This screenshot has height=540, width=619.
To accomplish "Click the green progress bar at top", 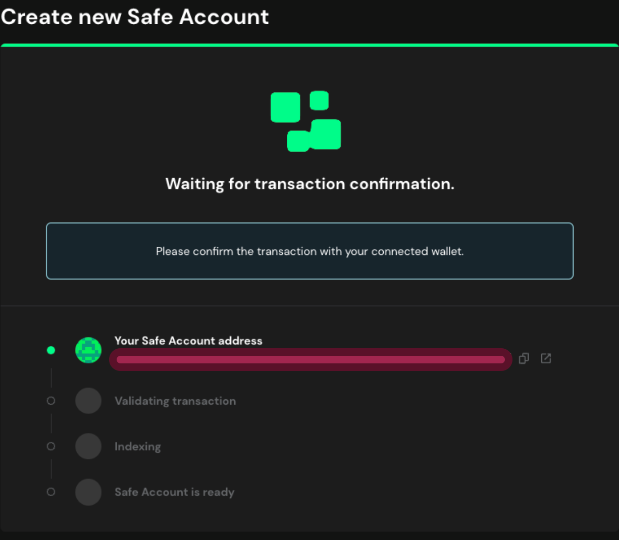I will [310, 45].
